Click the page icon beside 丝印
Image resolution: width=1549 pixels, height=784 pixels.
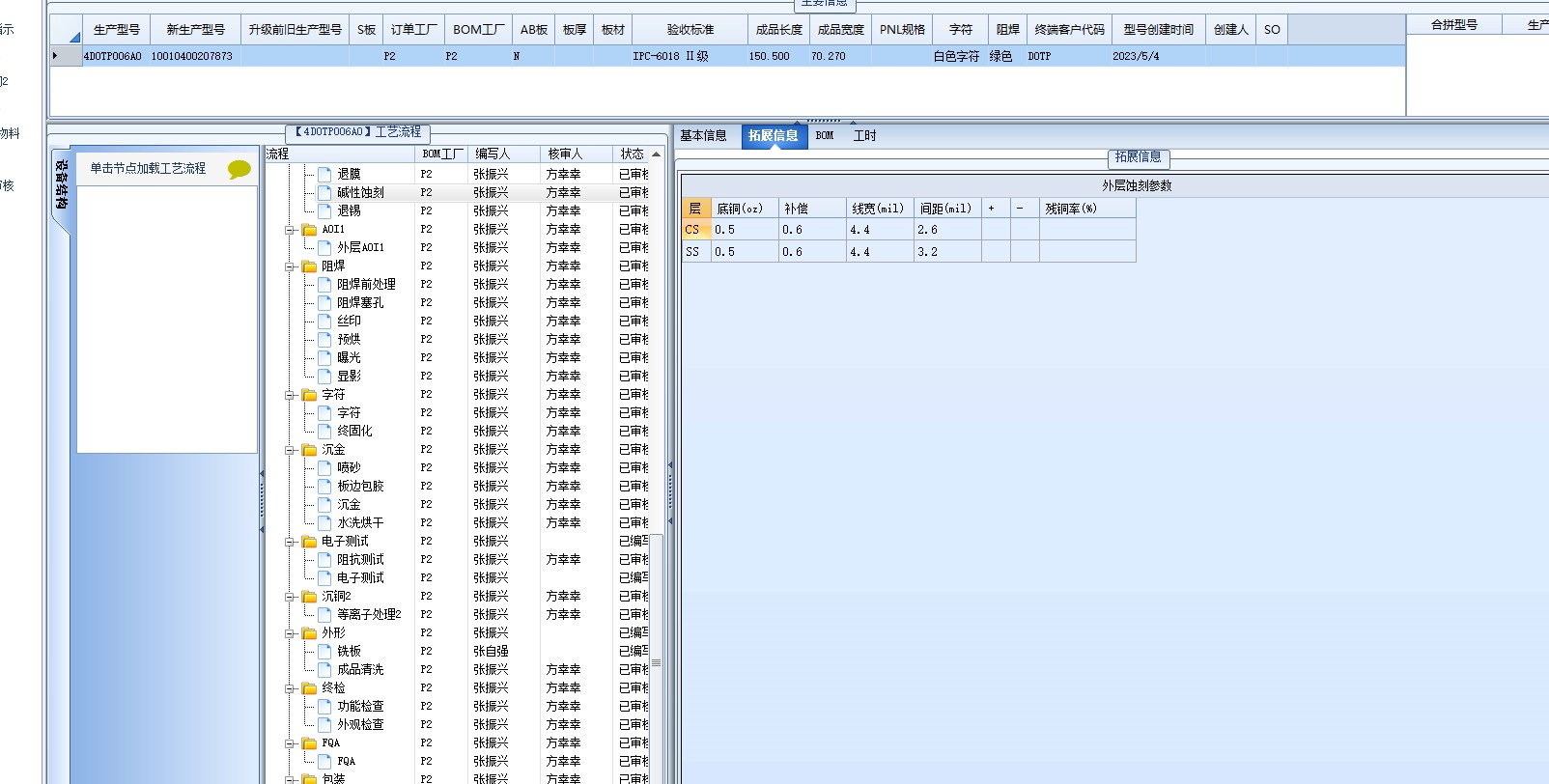point(324,321)
